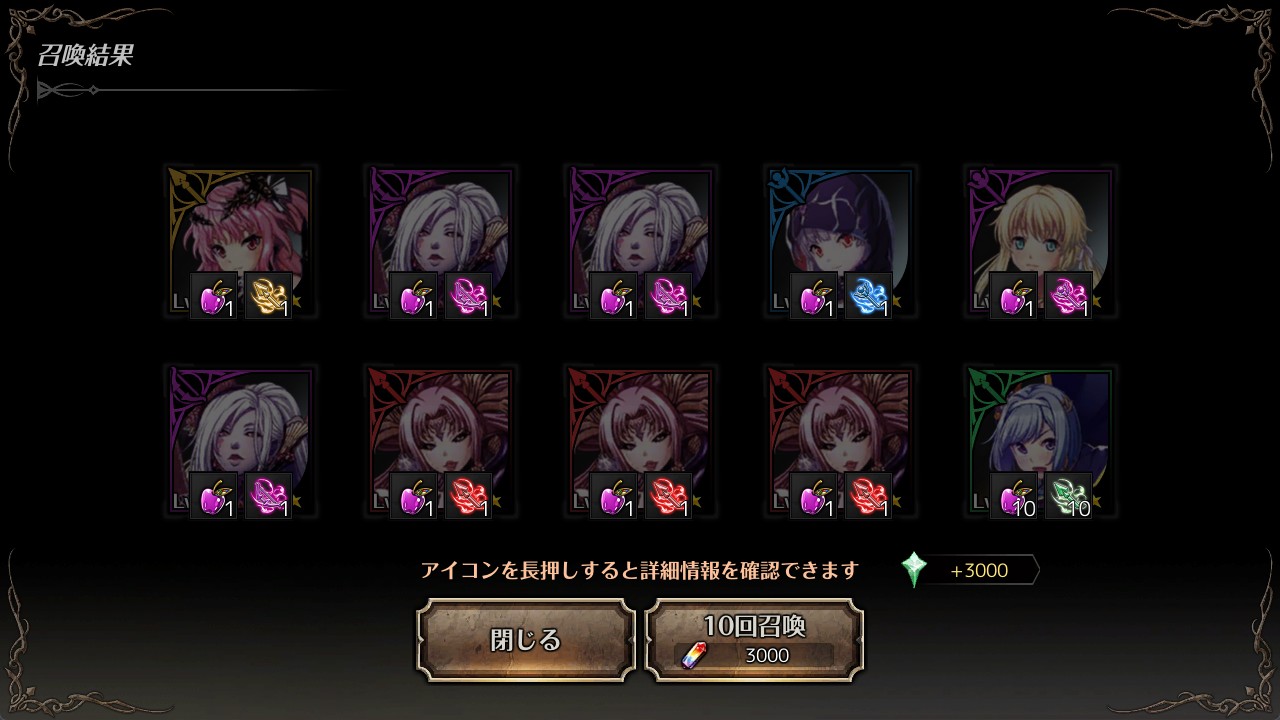Select the last red-framed character in bottom row

pyautogui.click(x=840, y=442)
